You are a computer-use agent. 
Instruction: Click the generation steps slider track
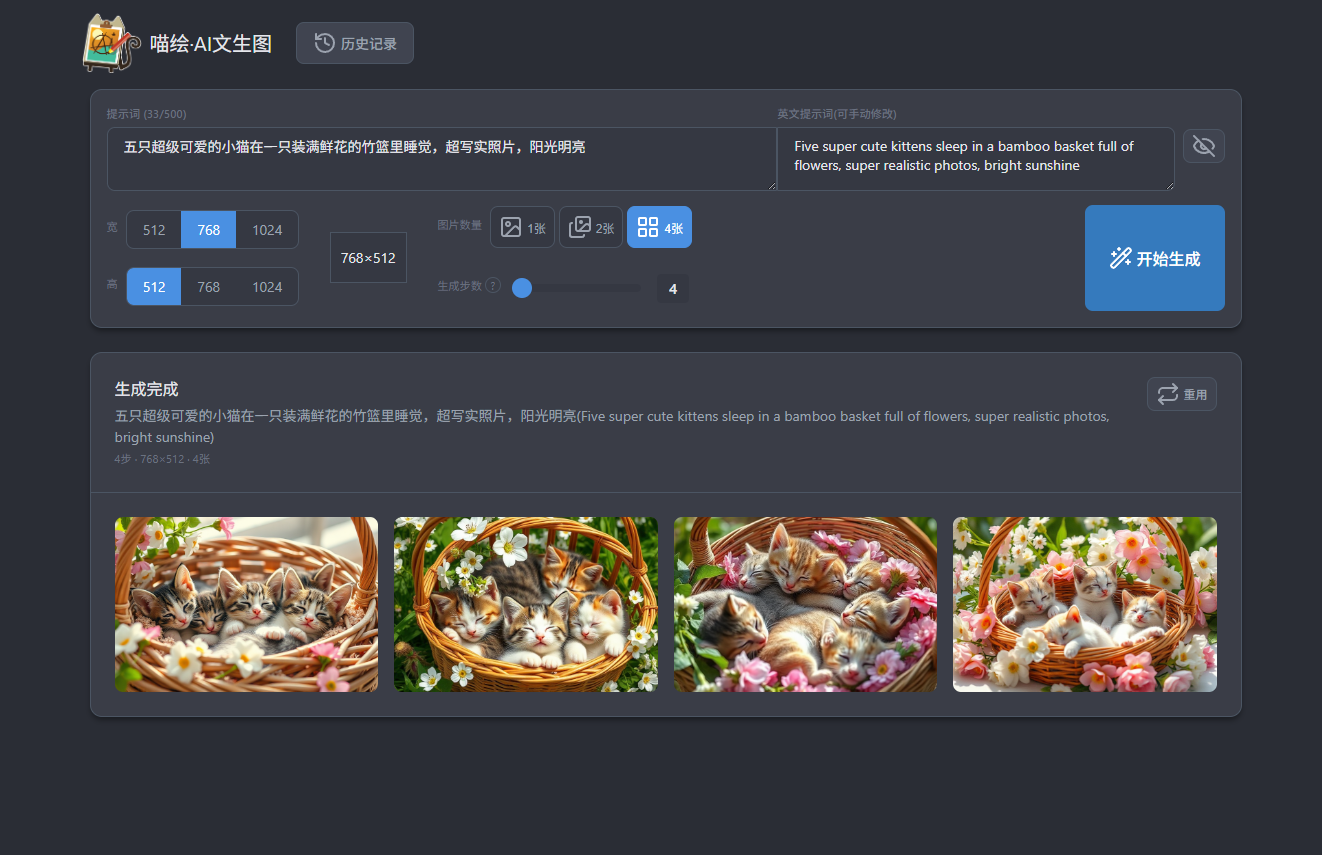576,288
